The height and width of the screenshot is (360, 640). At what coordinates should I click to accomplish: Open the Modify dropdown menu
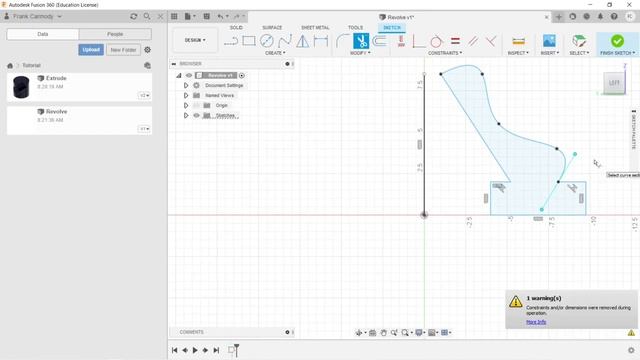pos(360,53)
